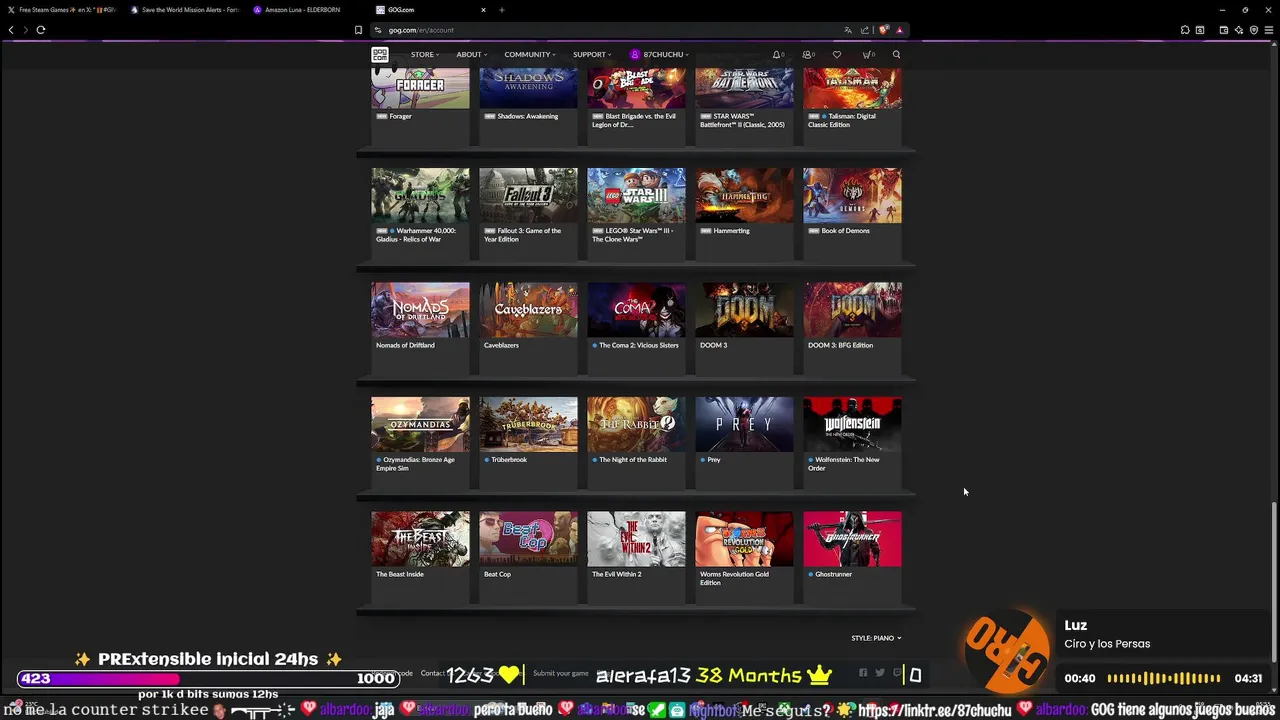Open the Nomads of Driftland cover

(420, 310)
